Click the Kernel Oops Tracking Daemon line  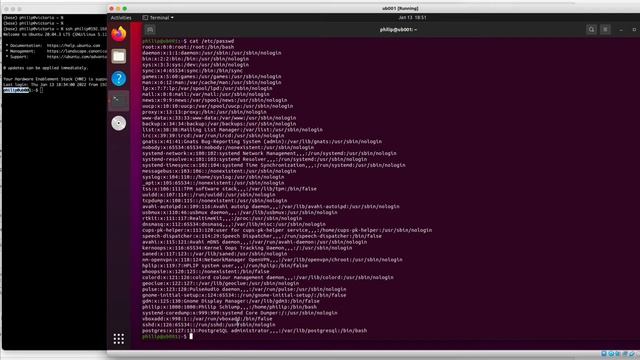(247, 248)
